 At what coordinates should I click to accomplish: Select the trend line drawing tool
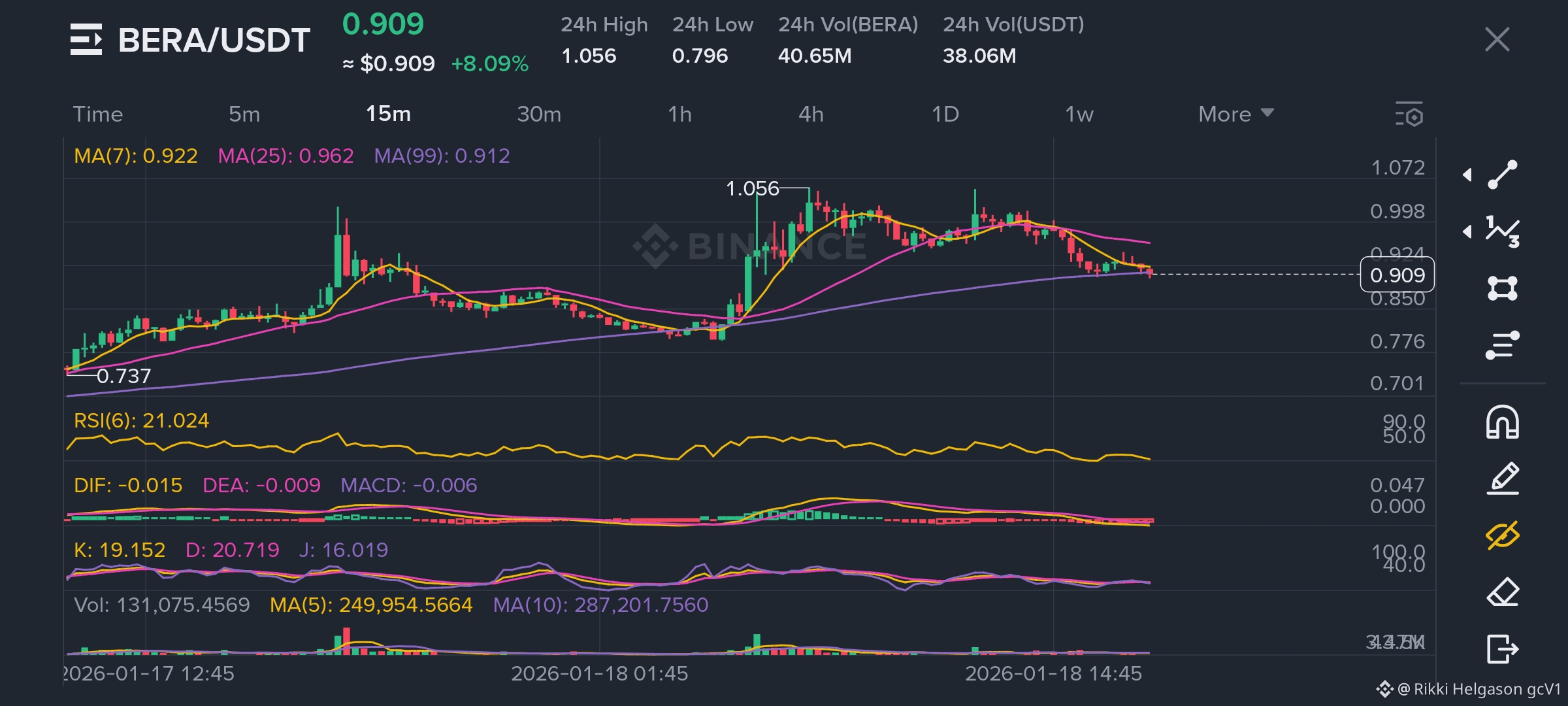(1503, 175)
